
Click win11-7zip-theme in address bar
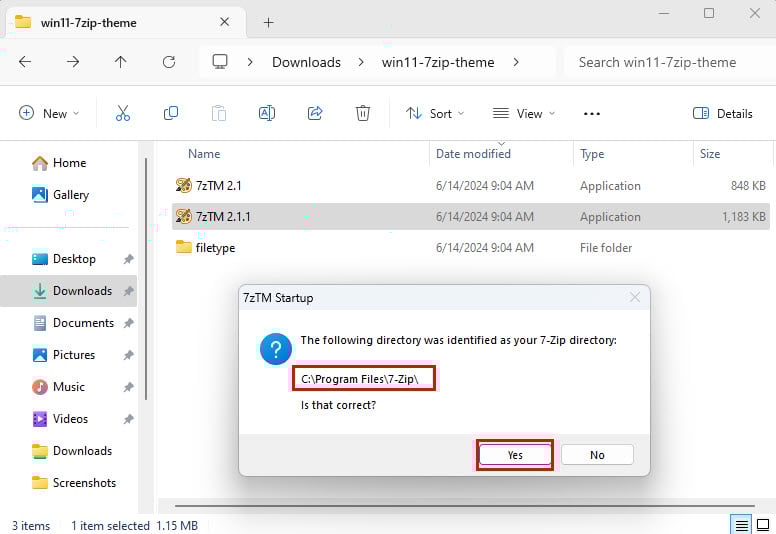[438, 62]
